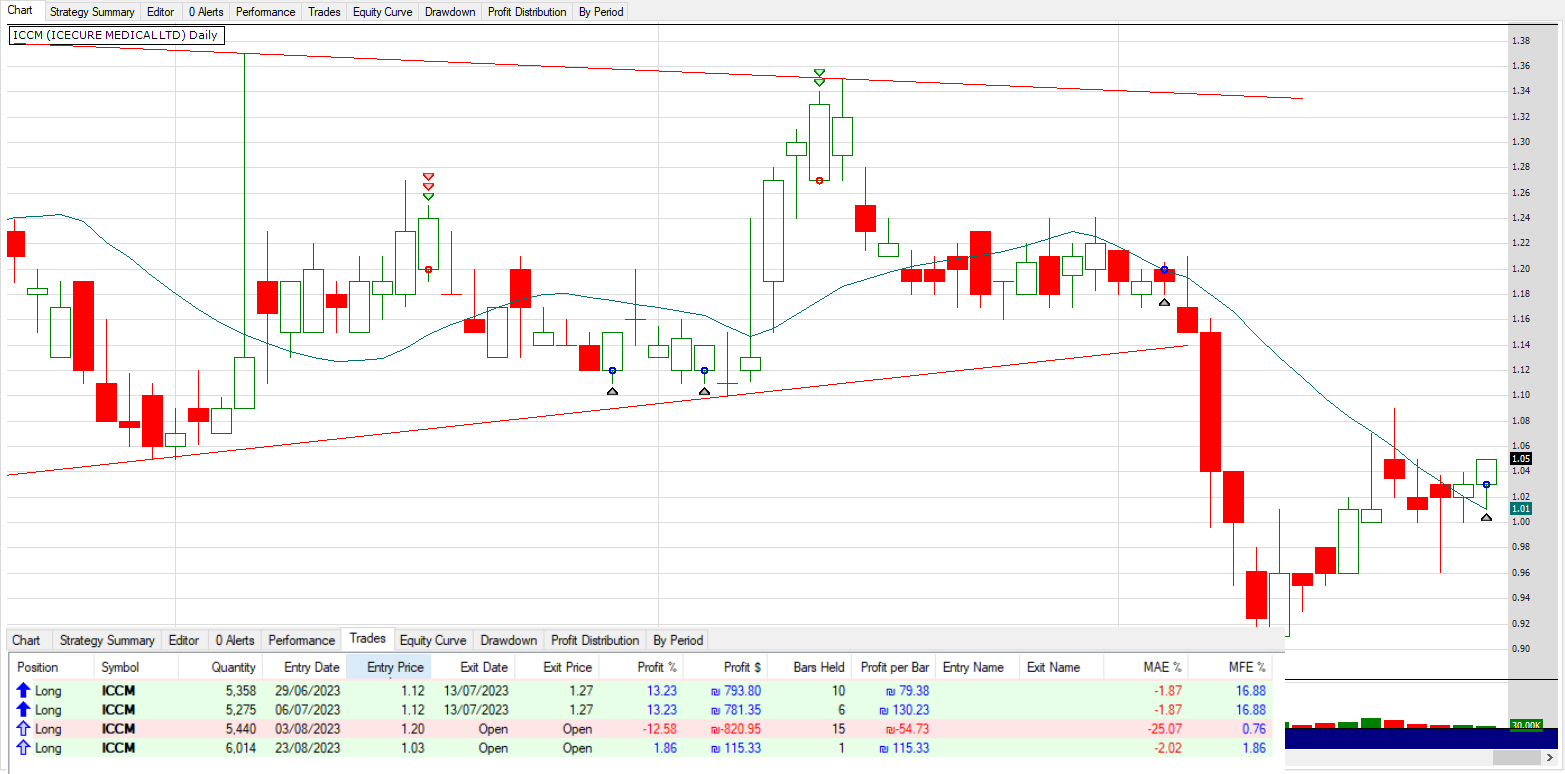This screenshot has height=774, width=1565.
Task: Switch to Chart tab in the lower tab bar
Action: tap(26, 640)
